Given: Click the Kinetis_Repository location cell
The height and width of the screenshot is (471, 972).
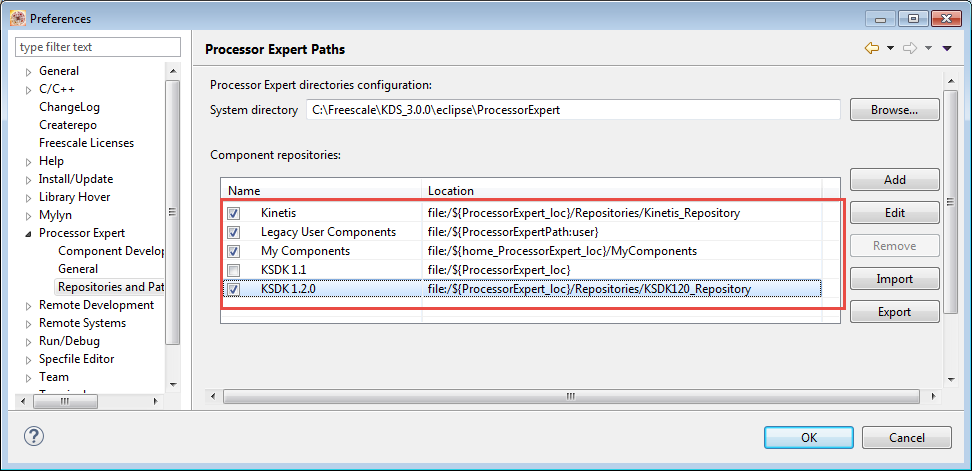Looking at the screenshot, I should point(584,213).
